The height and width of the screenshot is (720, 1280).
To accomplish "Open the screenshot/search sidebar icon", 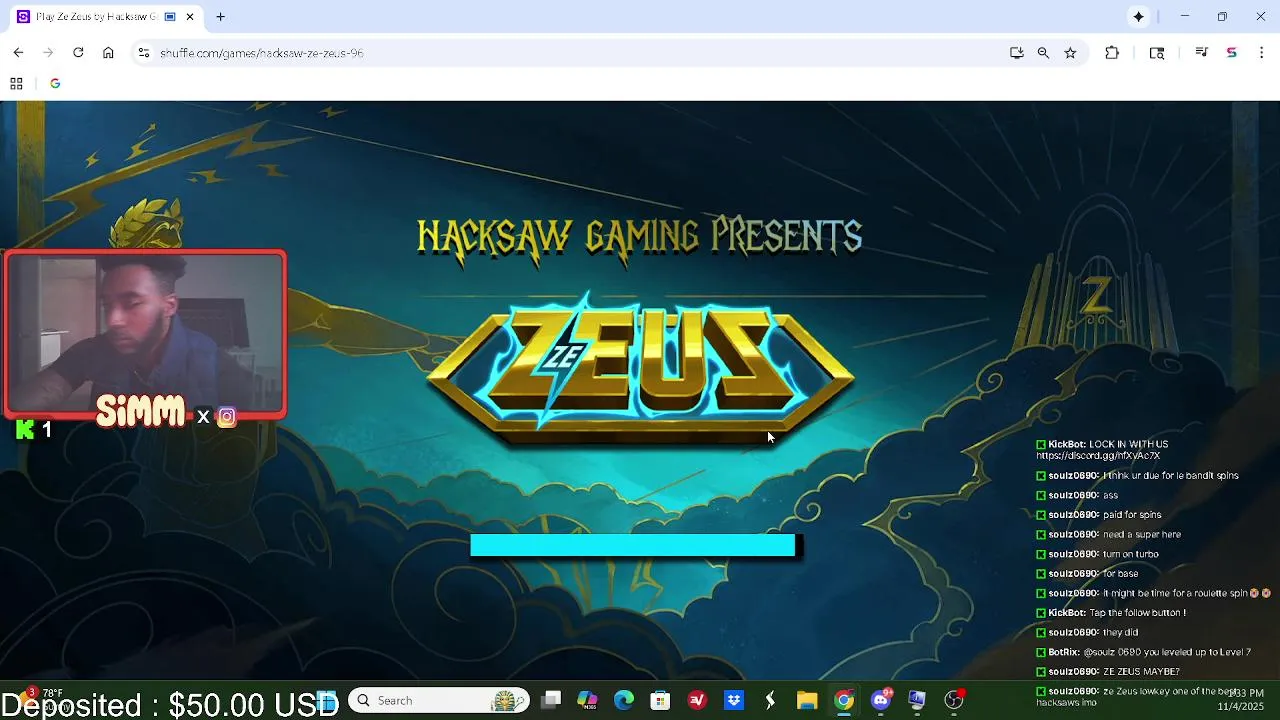I will pos(1157,53).
